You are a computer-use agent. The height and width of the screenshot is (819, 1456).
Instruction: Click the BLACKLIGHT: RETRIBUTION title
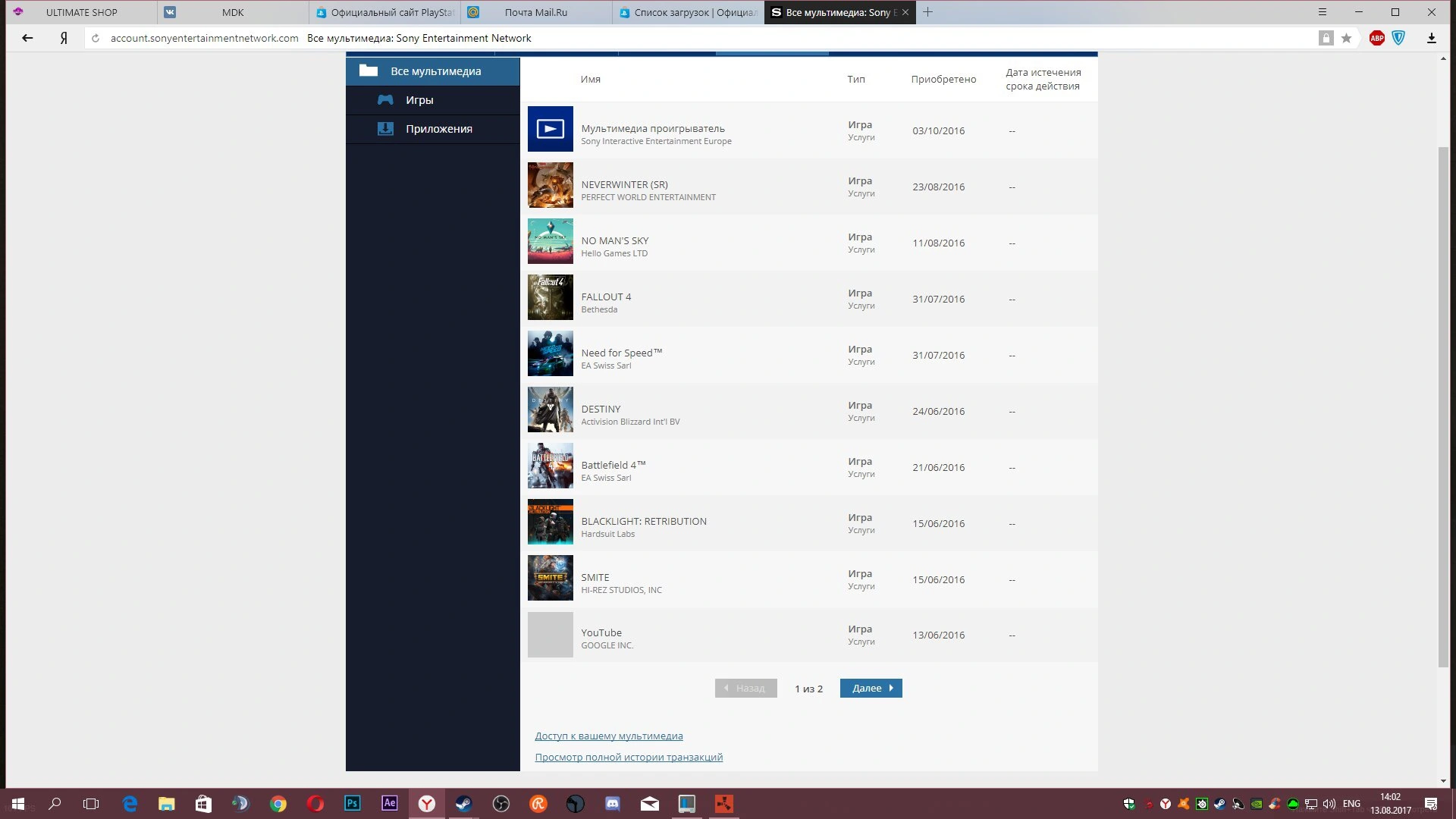click(644, 521)
